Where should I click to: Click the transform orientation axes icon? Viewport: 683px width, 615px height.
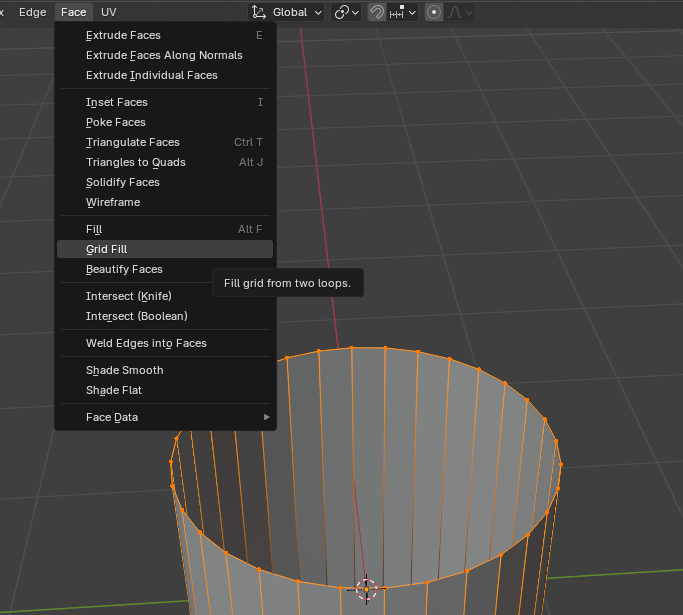[x=259, y=12]
